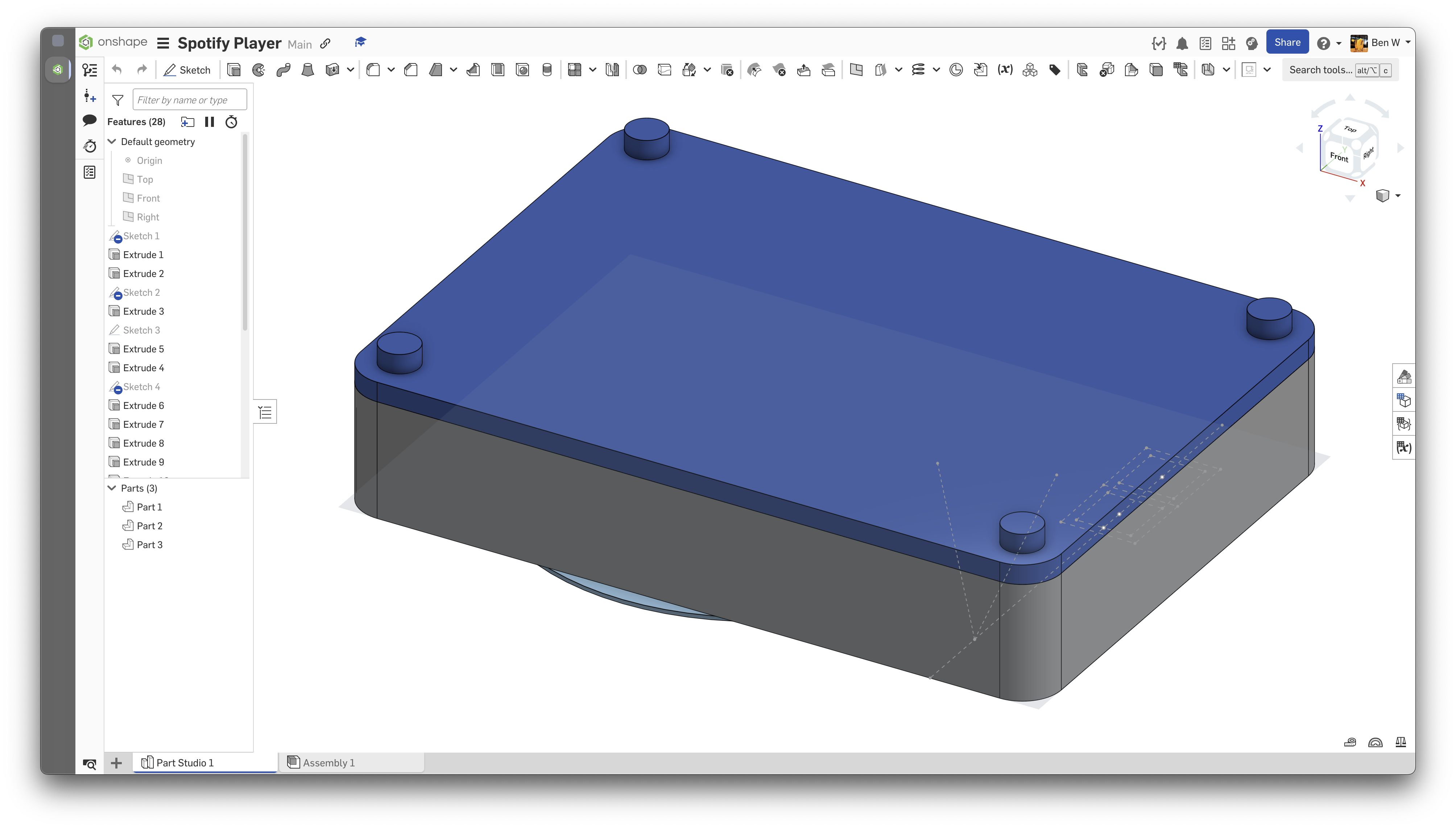Toggle feature list panel collapse button
The image size is (1456, 828).
265,412
